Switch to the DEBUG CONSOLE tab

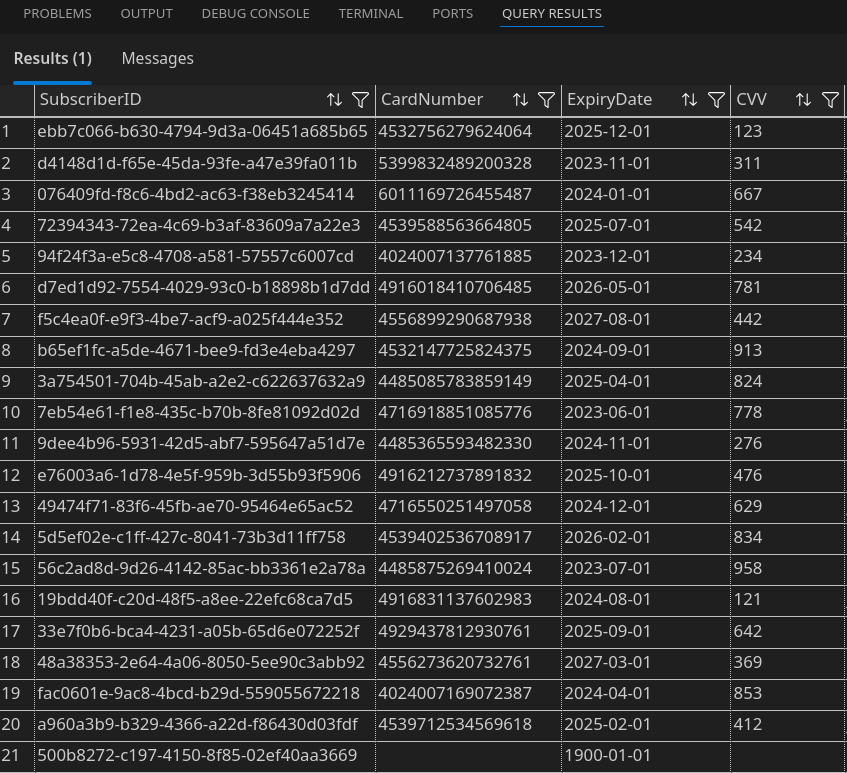[255, 14]
